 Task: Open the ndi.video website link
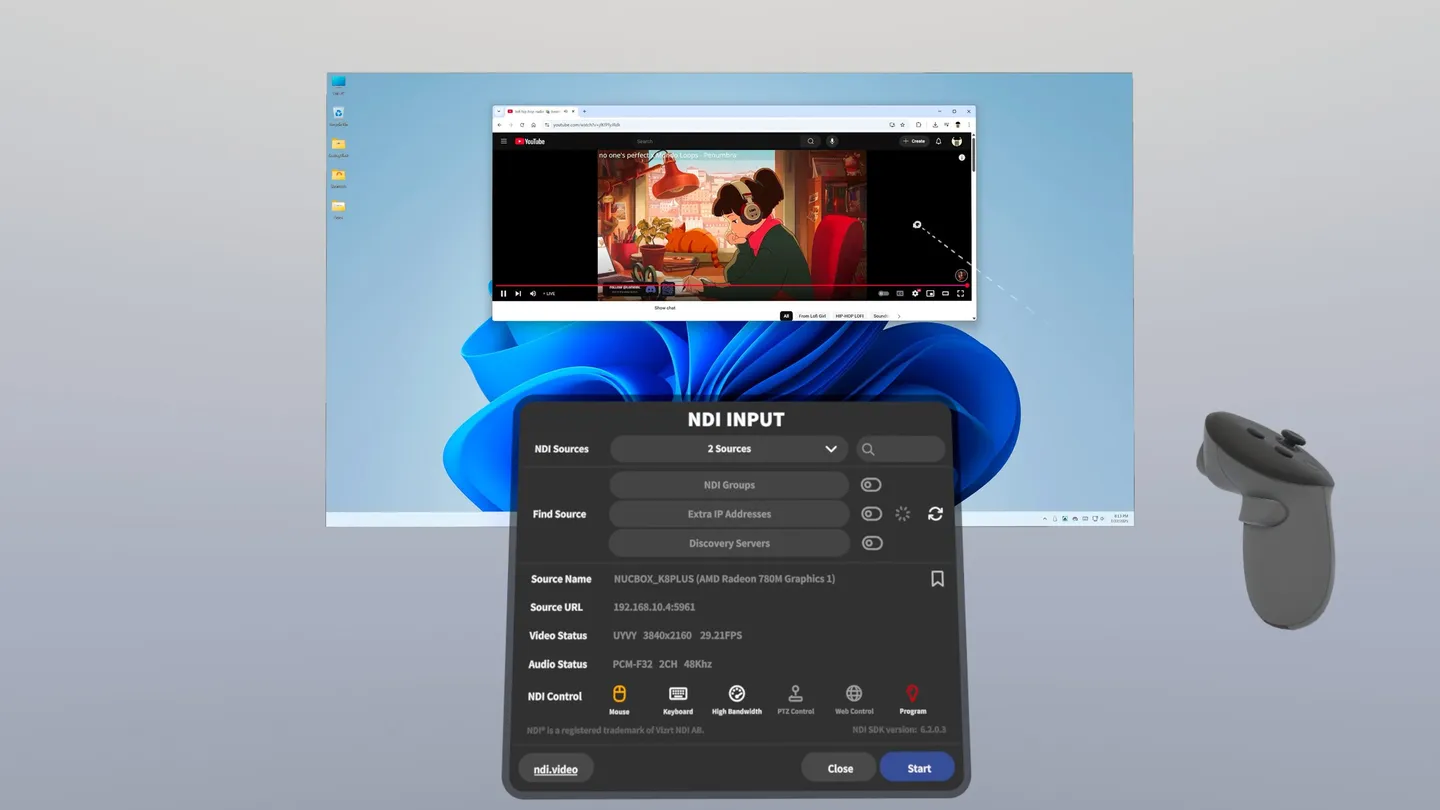(x=555, y=768)
